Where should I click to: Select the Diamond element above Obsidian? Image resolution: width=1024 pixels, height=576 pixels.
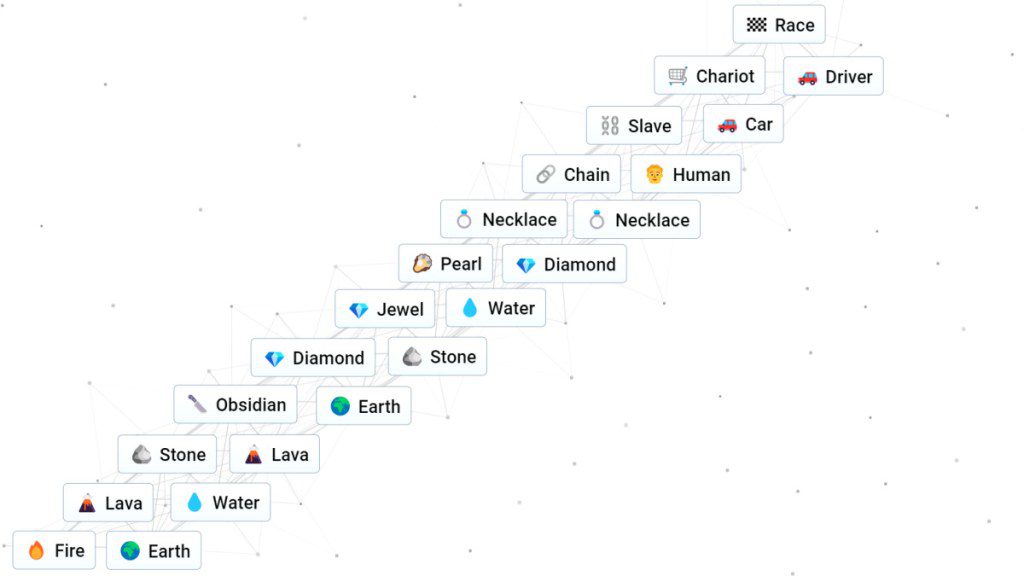point(313,357)
